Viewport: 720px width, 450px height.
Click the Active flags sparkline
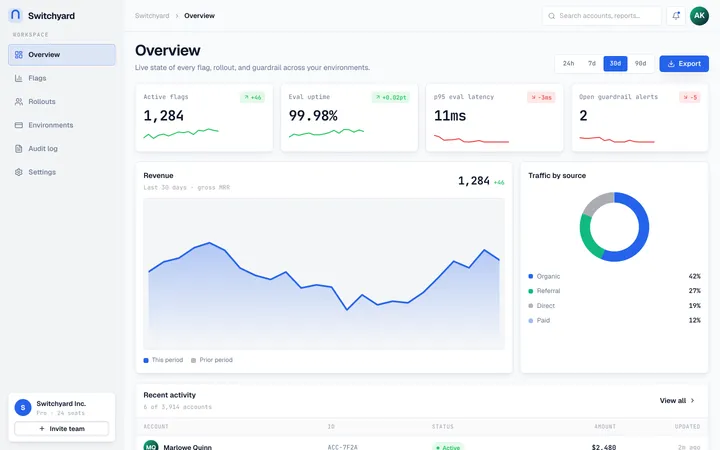[181, 134]
